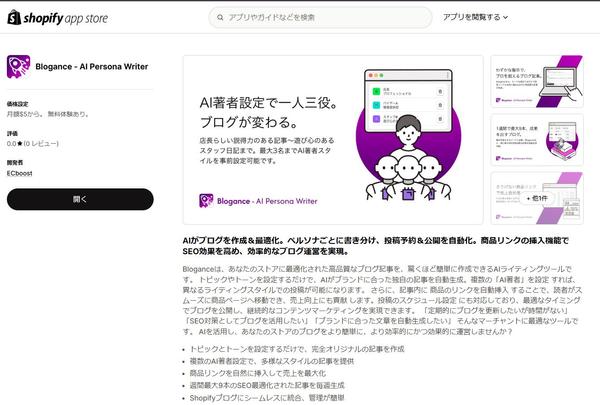Image resolution: width=600 pixels, height=405 pixels.
Task: Click the 月額$5から pricing text
Action: tap(48, 114)
